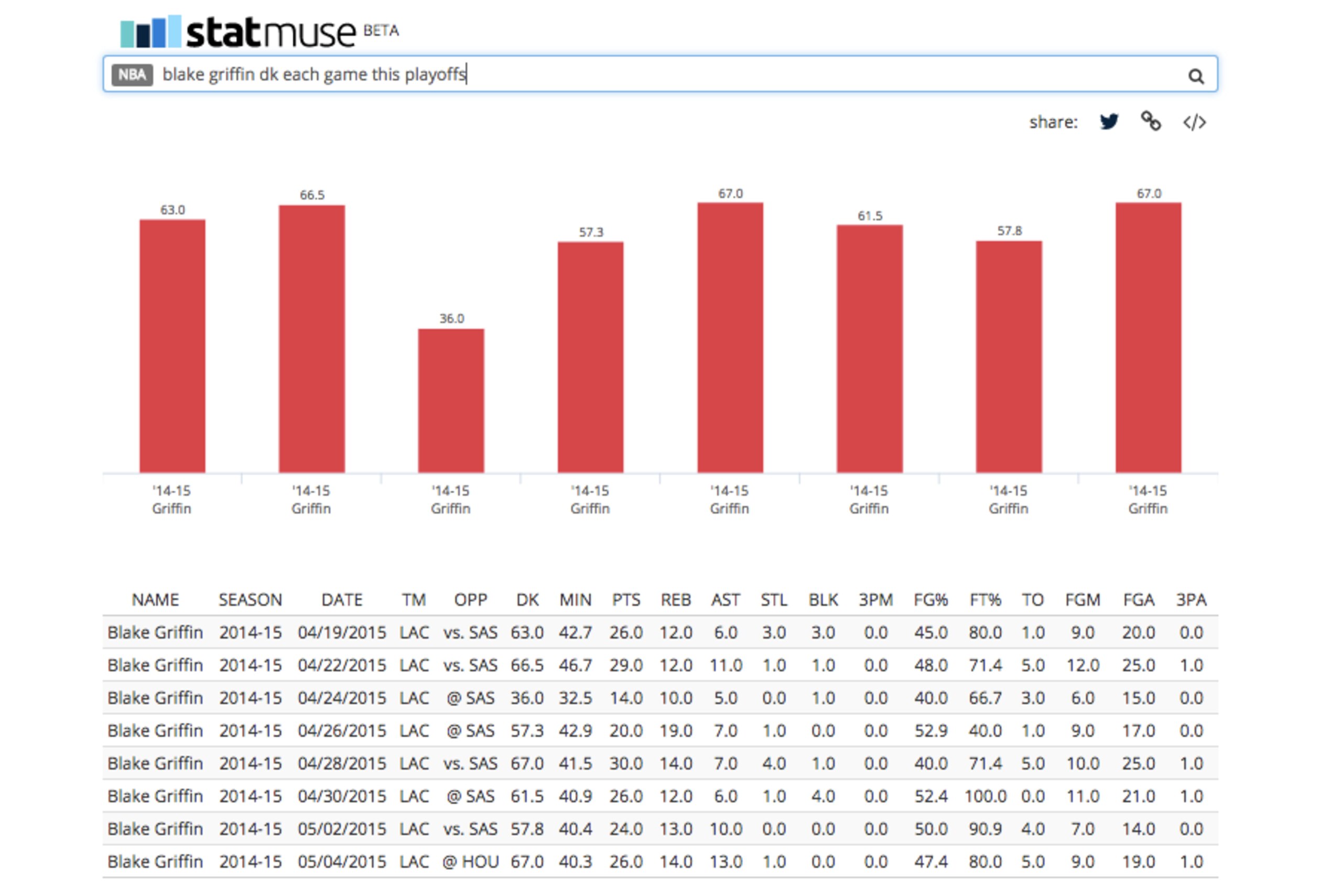Click the 100.0 FT% cell
The height and width of the screenshot is (896, 1342).
pyautogui.click(x=986, y=796)
